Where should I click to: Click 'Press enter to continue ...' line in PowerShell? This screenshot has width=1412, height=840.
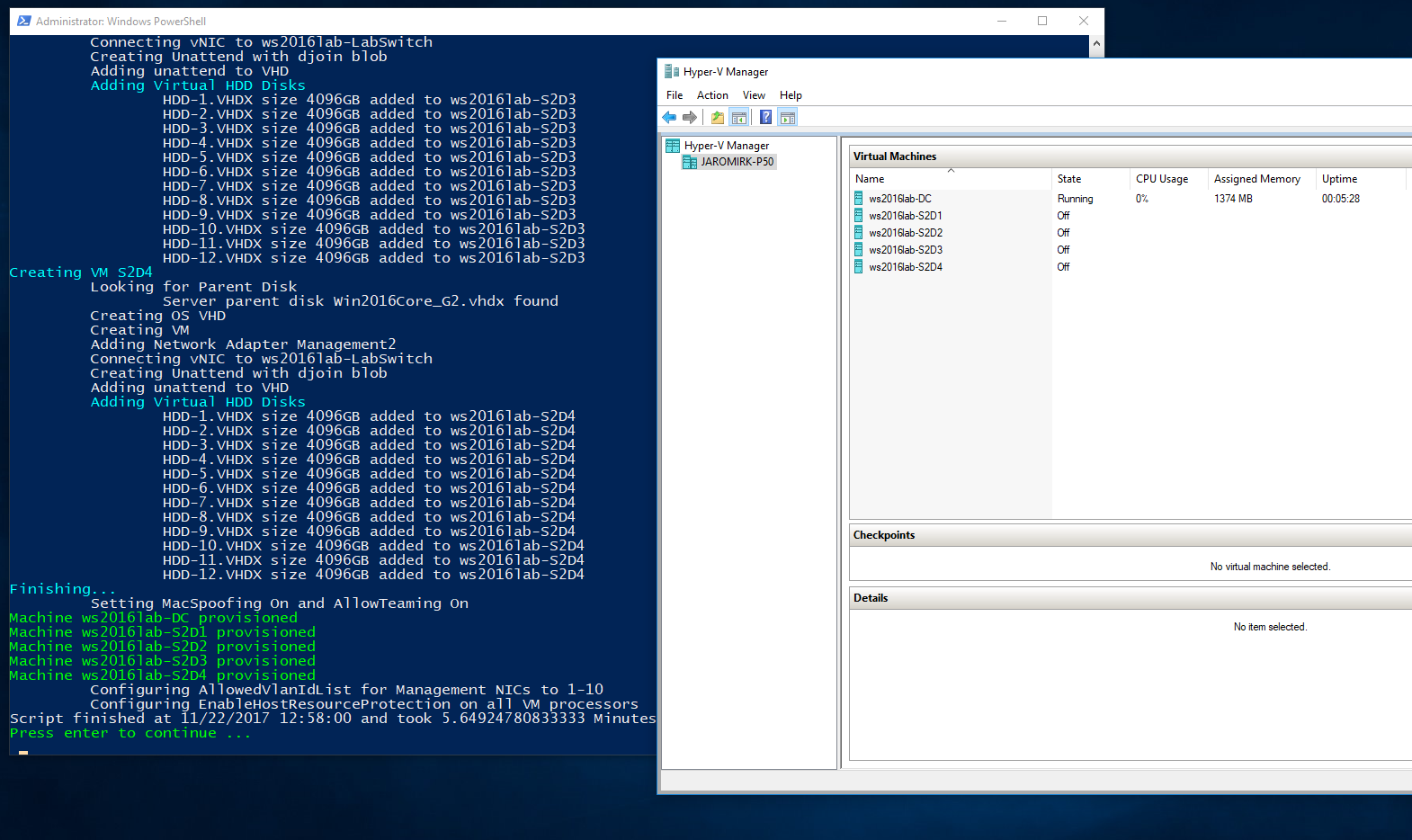point(130,733)
